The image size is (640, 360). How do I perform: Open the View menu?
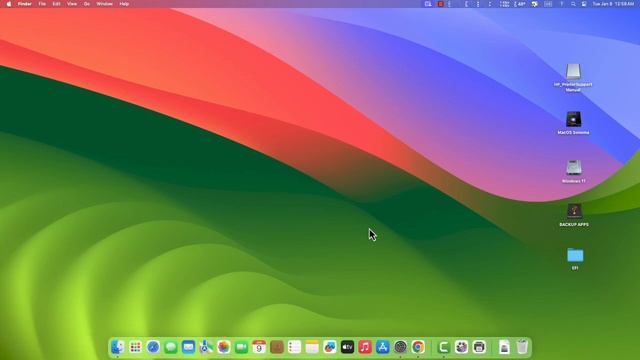[x=72, y=4]
